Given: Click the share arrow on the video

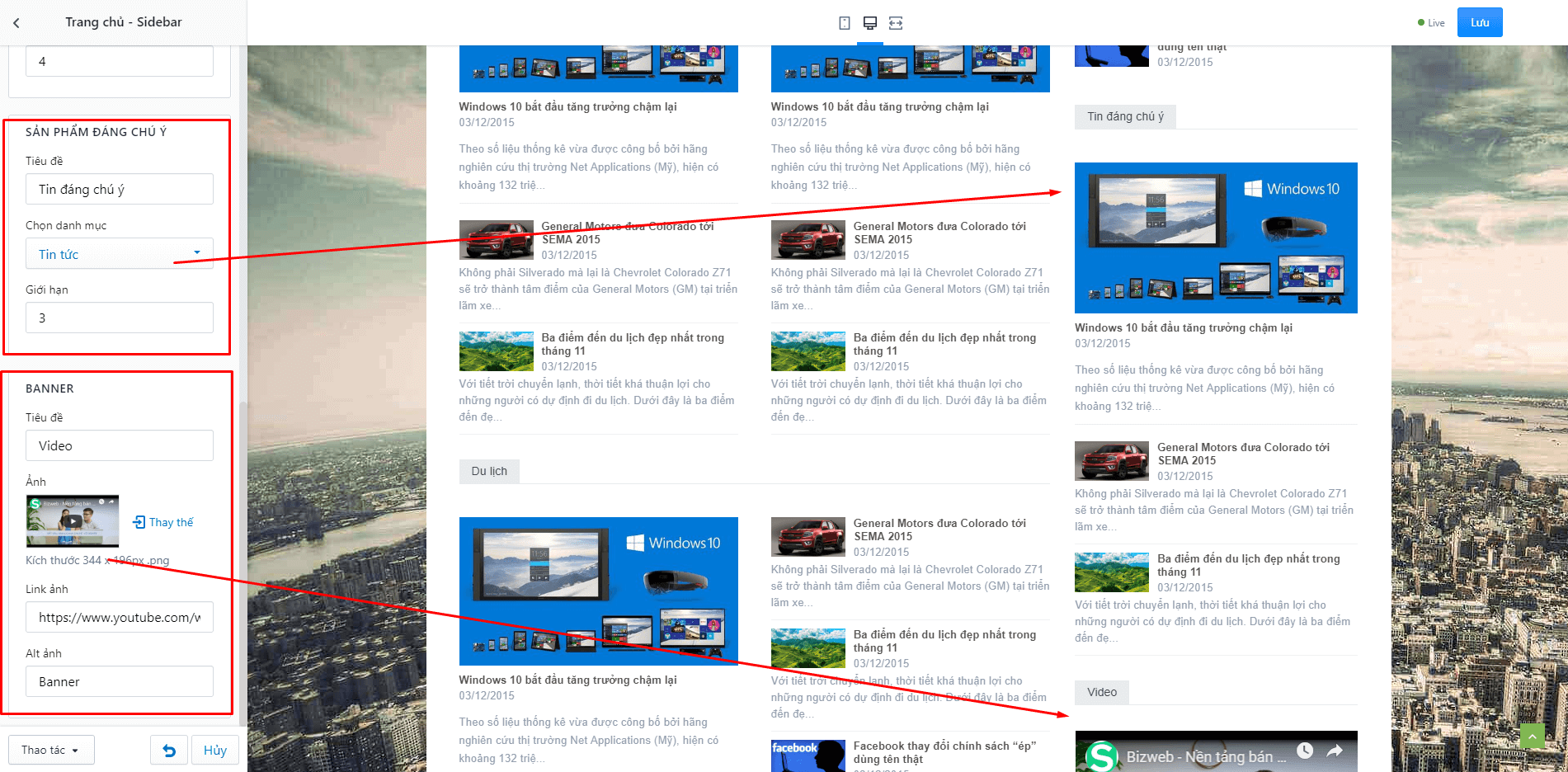Looking at the screenshot, I should tap(1335, 751).
